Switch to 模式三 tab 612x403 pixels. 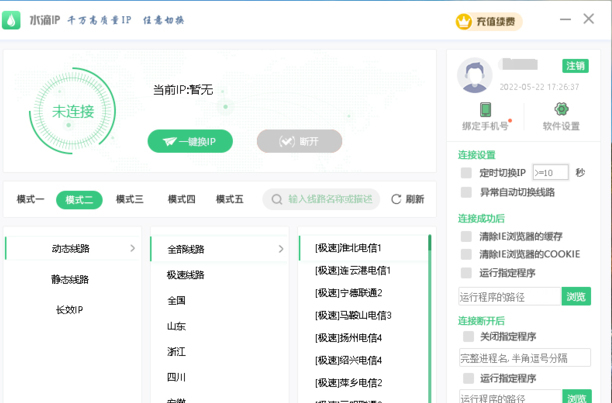pos(130,199)
